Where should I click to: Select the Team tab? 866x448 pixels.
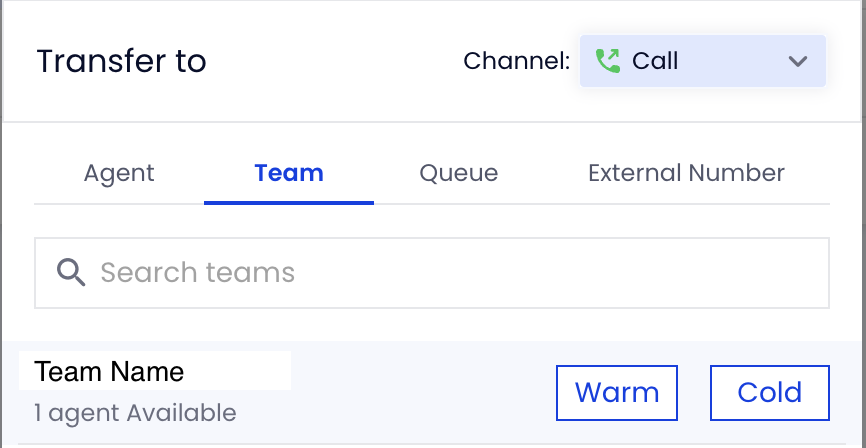point(289,173)
